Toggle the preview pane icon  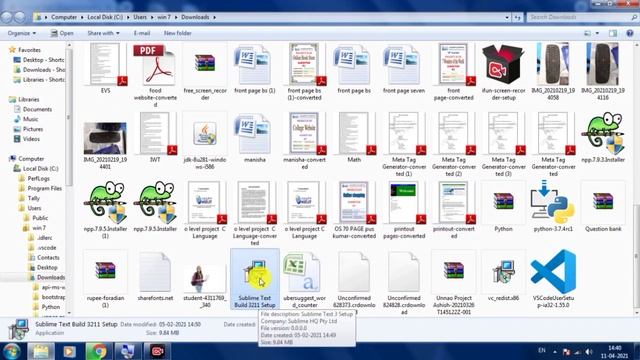pos(613,33)
